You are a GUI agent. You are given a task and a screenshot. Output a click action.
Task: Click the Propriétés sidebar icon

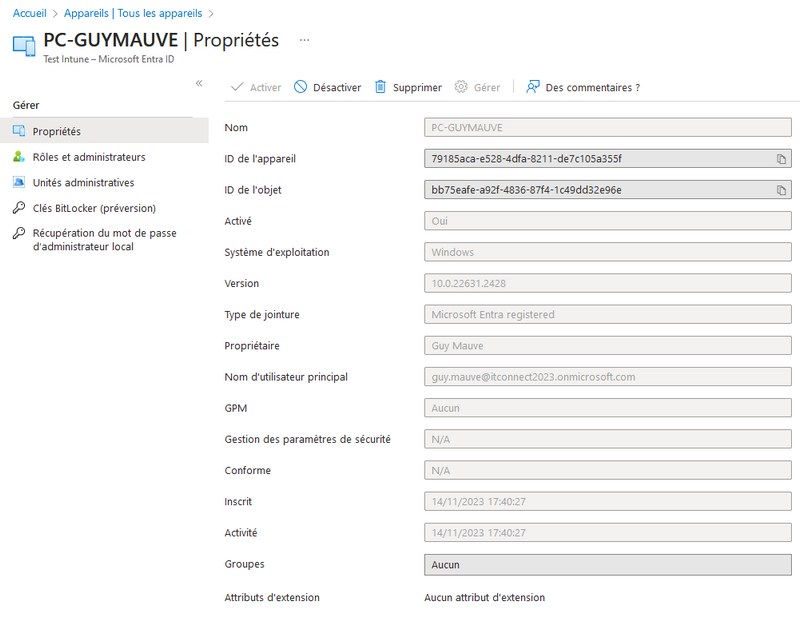click(18, 130)
